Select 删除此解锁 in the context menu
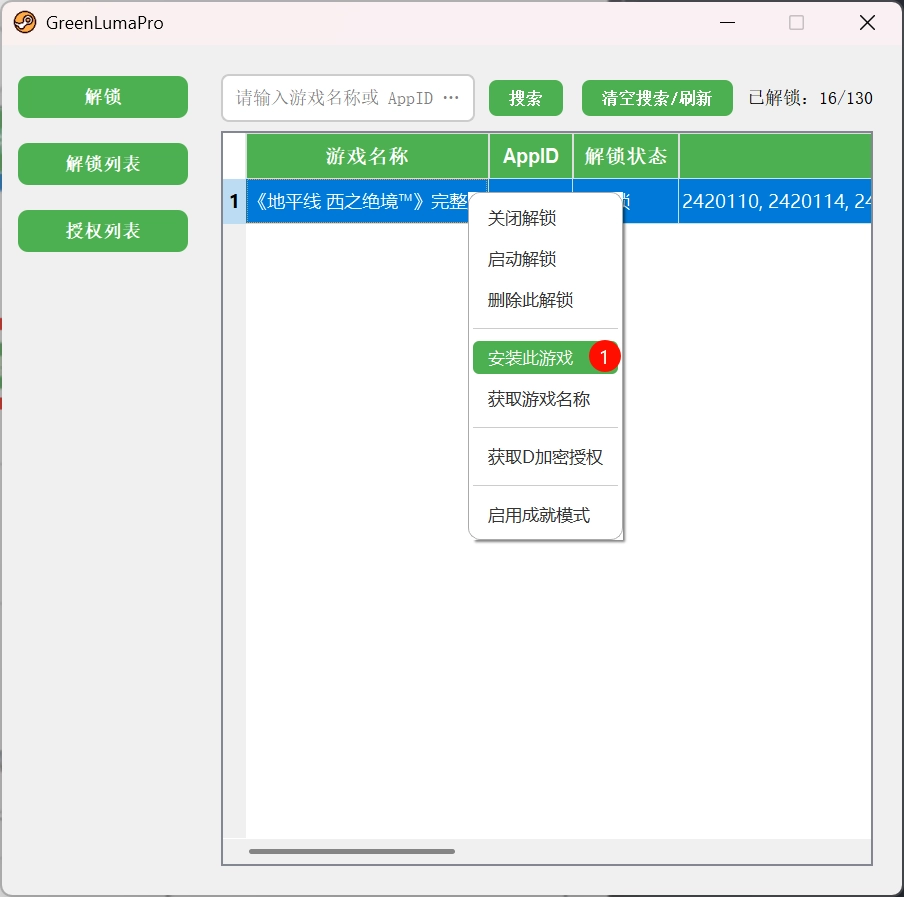The image size is (904, 897). pyautogui.click(x=545, y=300)
